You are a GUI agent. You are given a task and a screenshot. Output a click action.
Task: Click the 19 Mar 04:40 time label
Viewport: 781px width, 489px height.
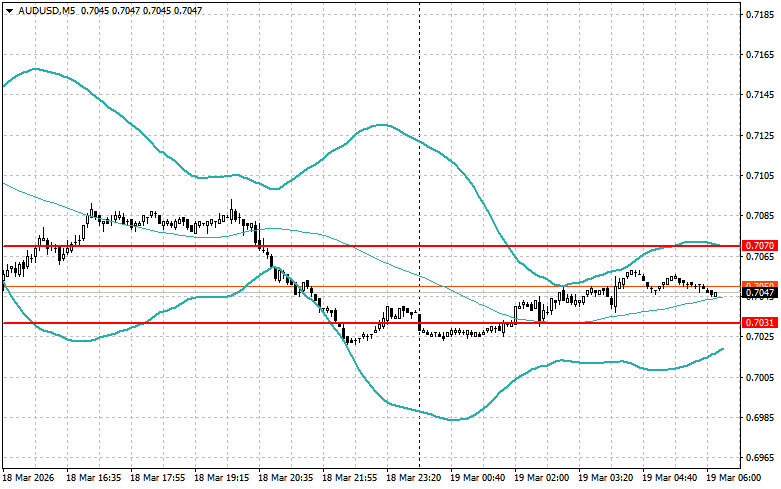click(669, 478)
